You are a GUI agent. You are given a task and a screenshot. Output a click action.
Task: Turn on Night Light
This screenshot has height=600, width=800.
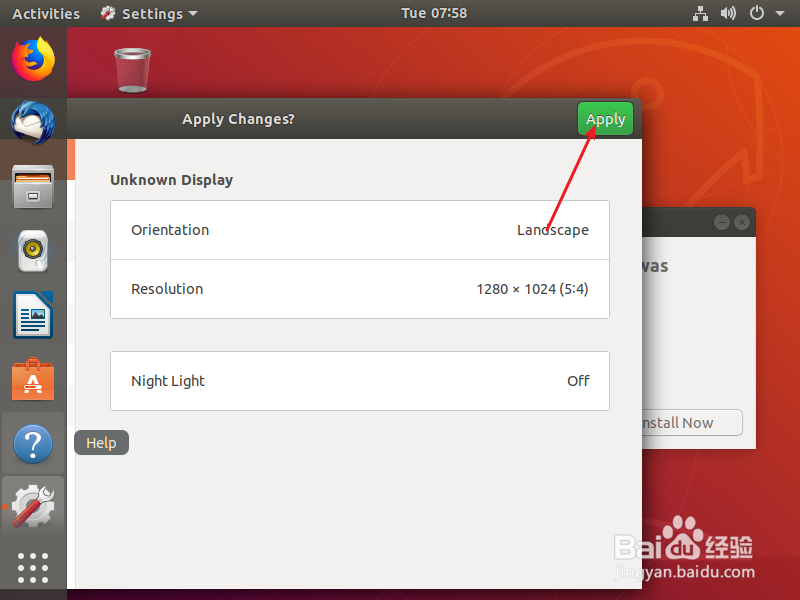click(360, 381)
